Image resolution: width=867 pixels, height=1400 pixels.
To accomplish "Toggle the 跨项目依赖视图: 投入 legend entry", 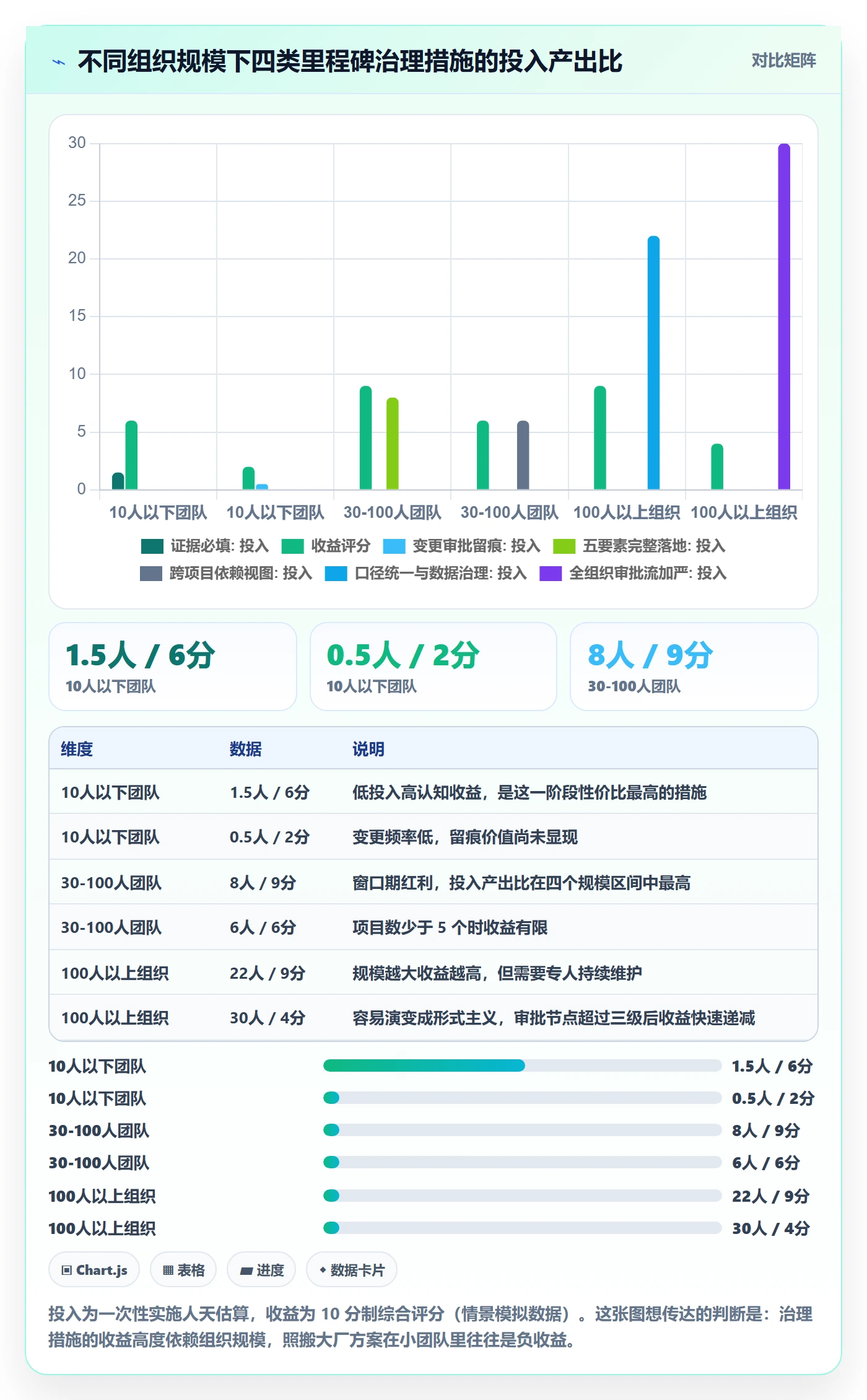I will tap(226, 573).
